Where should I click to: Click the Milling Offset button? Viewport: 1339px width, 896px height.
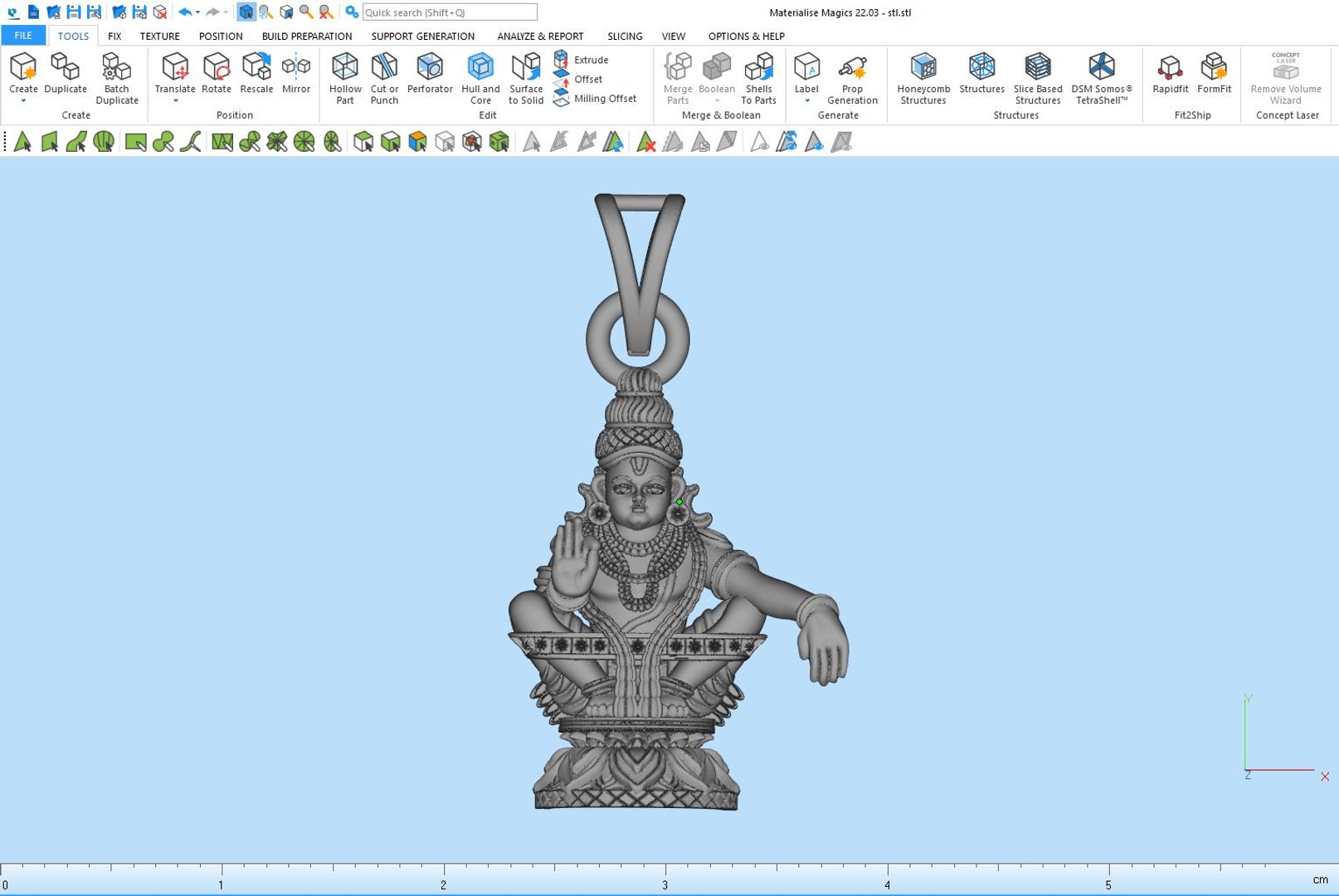tap(596, 98)
